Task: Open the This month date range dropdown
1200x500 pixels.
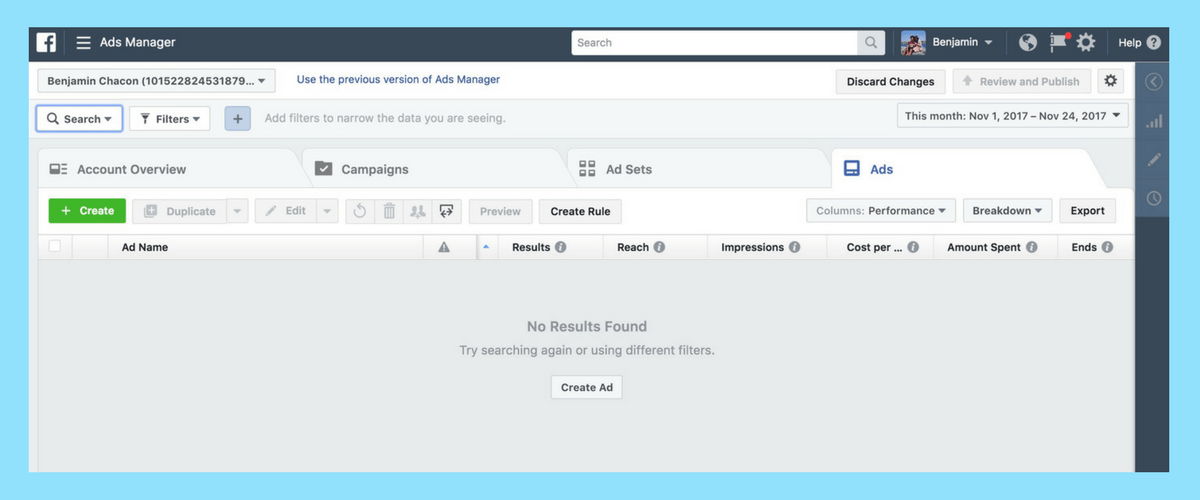Action: tap(1012, 116)
